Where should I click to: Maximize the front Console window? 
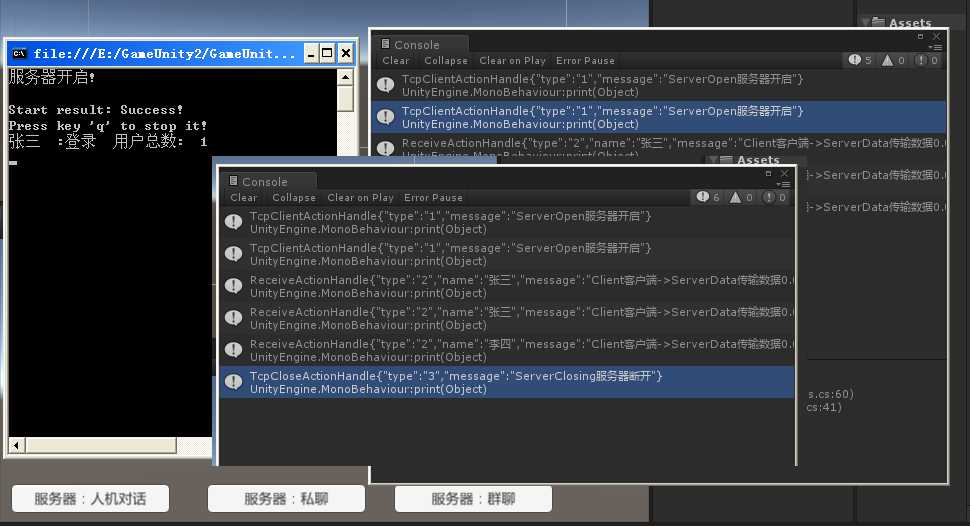point(768,174)
